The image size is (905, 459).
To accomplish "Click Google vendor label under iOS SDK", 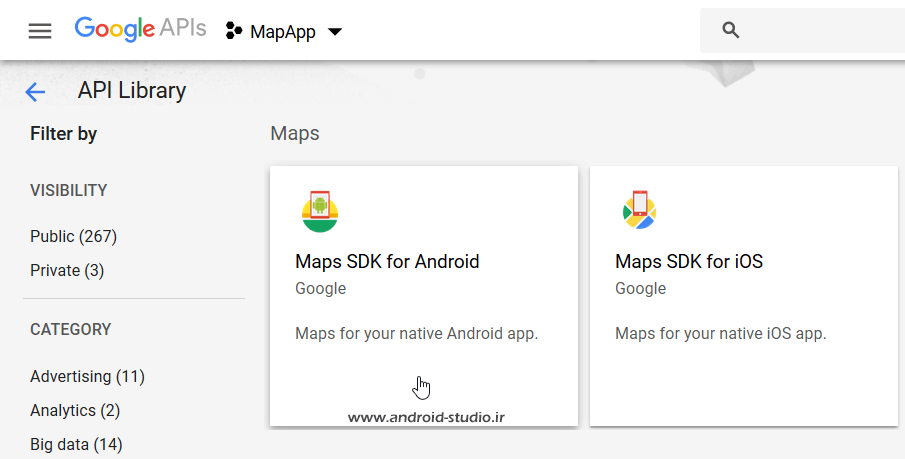I will (x=641, y=289).
